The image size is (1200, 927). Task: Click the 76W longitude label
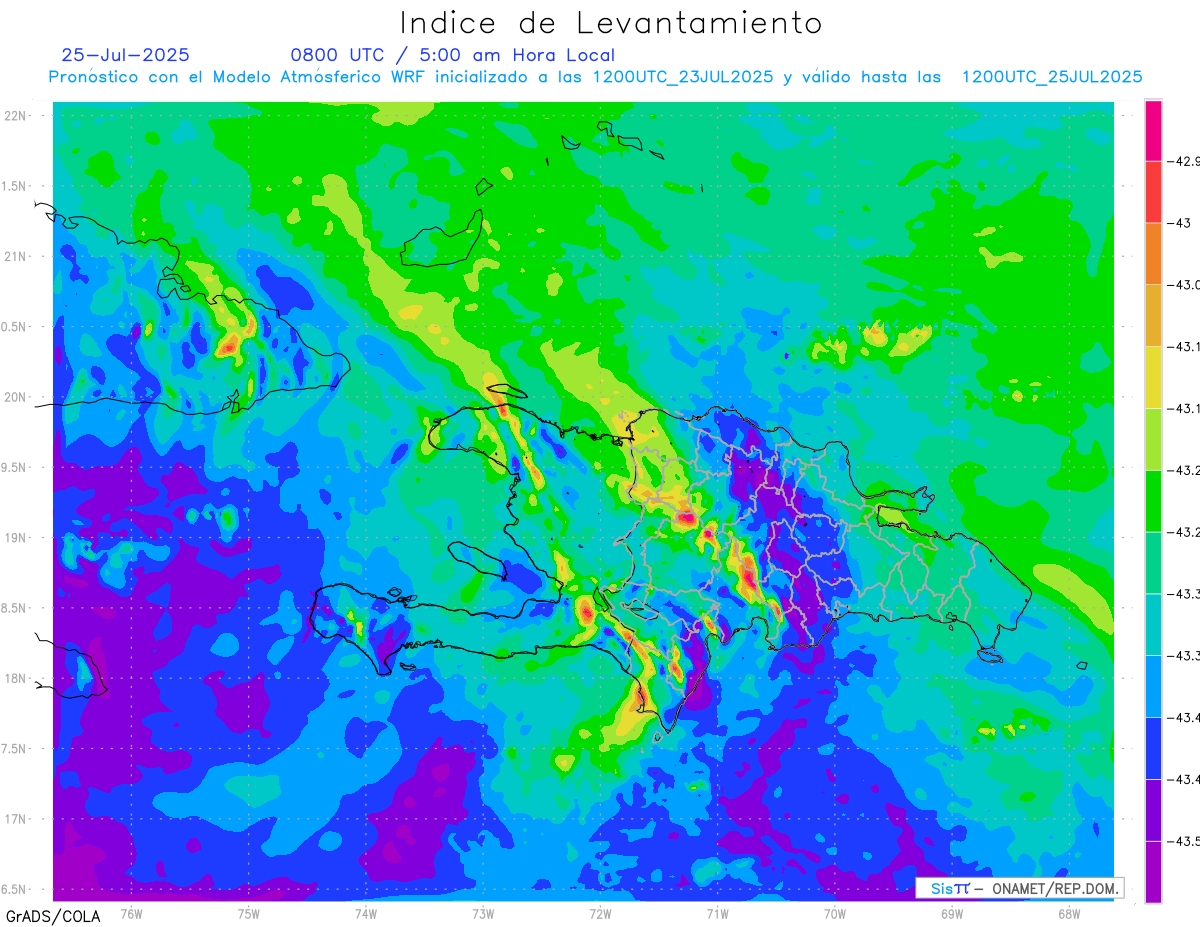point(131,914)
